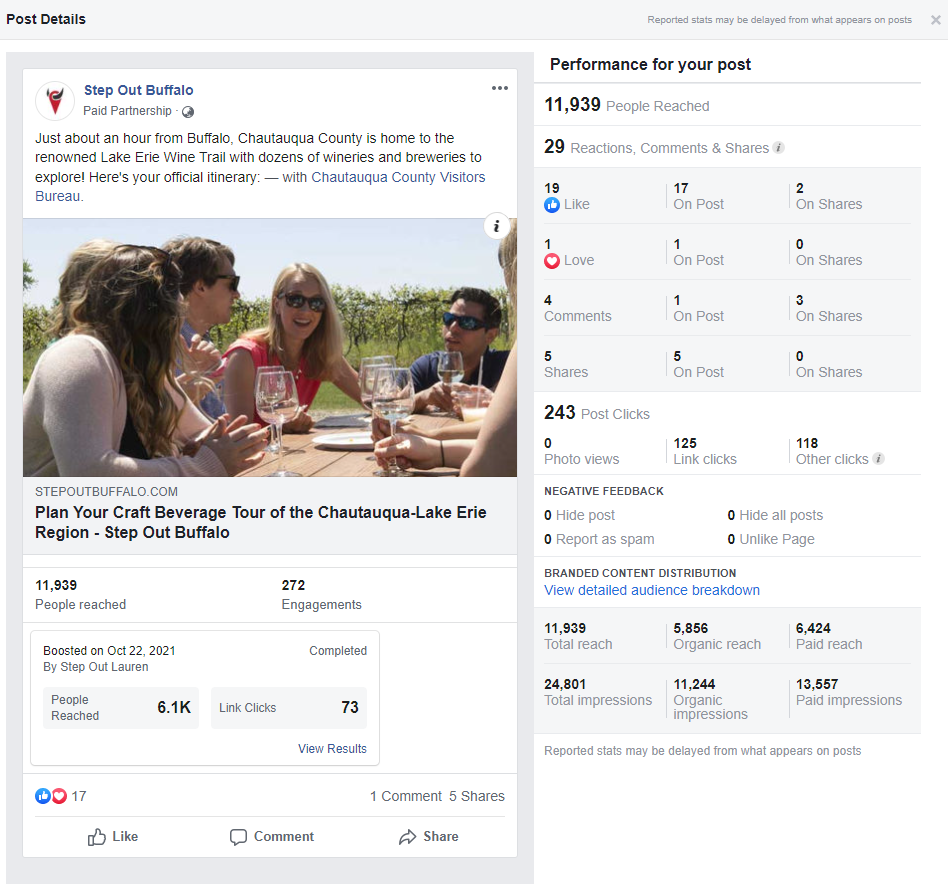Image resolution: width=948 pixels, height=893 pixels.
Task: Click the Comment button under the post
Action: click(x=272, y=837)
